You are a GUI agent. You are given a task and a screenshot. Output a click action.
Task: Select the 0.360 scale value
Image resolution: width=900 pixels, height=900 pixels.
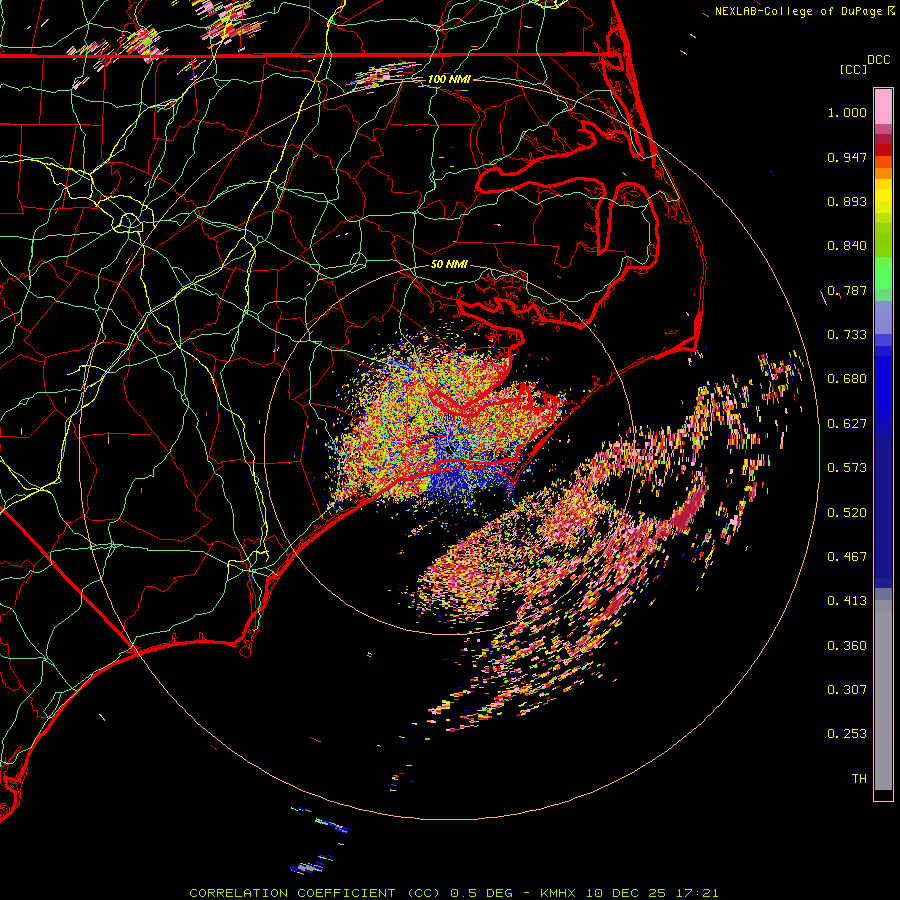click(847, 646)
